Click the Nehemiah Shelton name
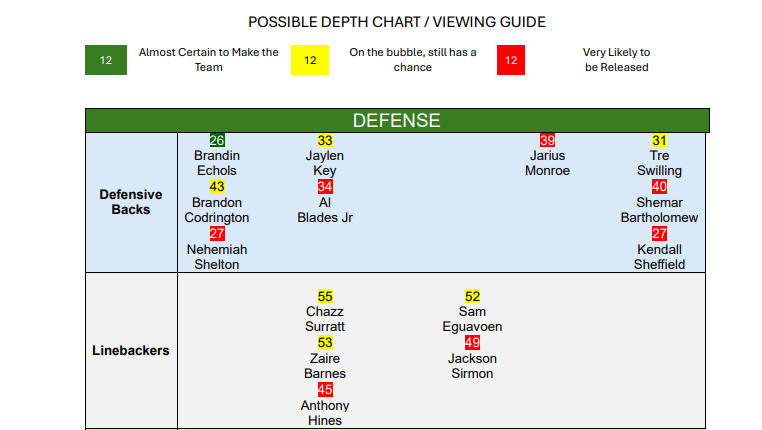Image resolution: width=762 pixels, height=430 pixels. 217,257
